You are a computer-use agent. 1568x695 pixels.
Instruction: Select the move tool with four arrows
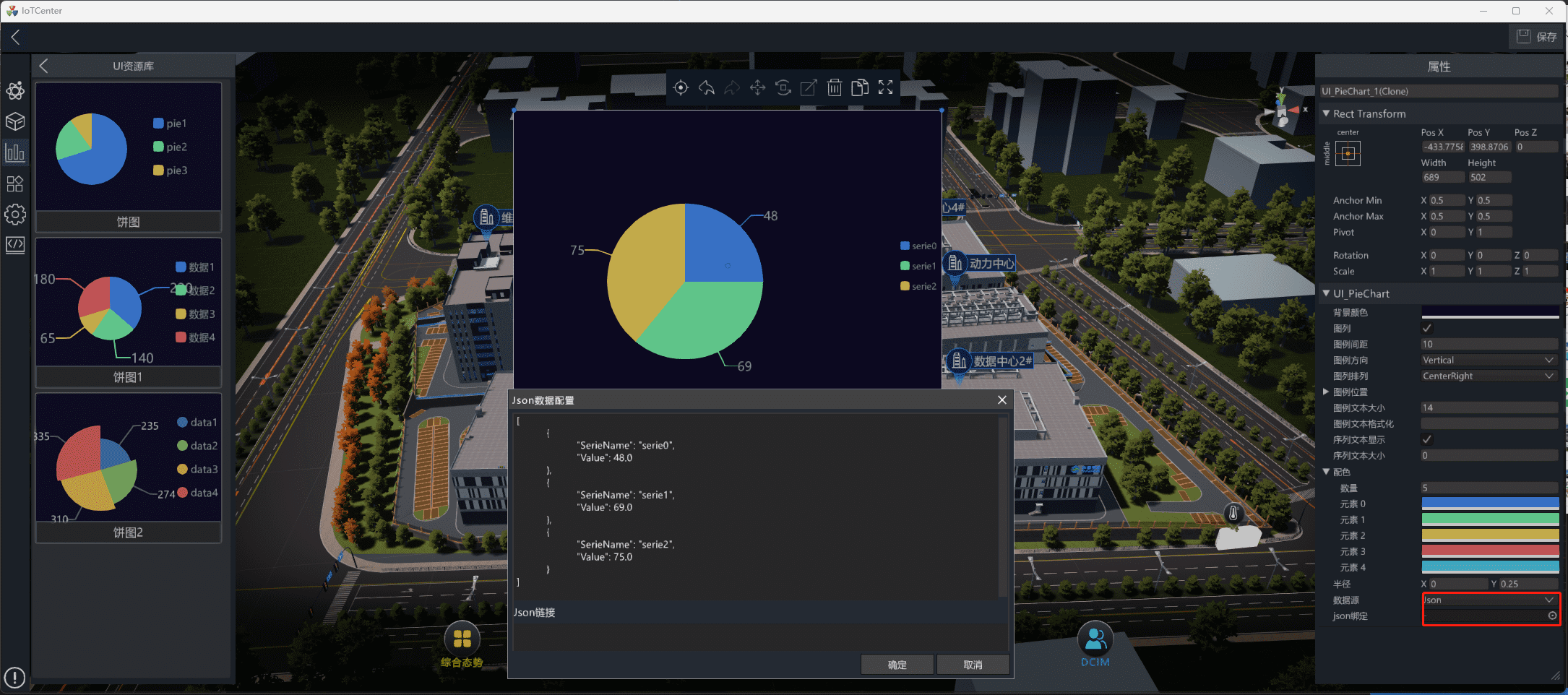click(x=757, y=88)
